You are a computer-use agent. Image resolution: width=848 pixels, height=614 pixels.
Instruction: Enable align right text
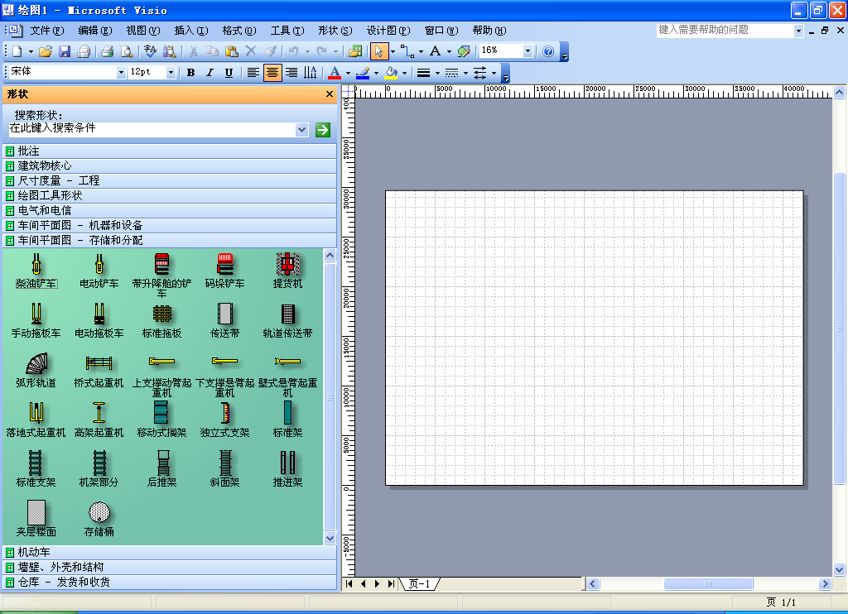[292, 72]
